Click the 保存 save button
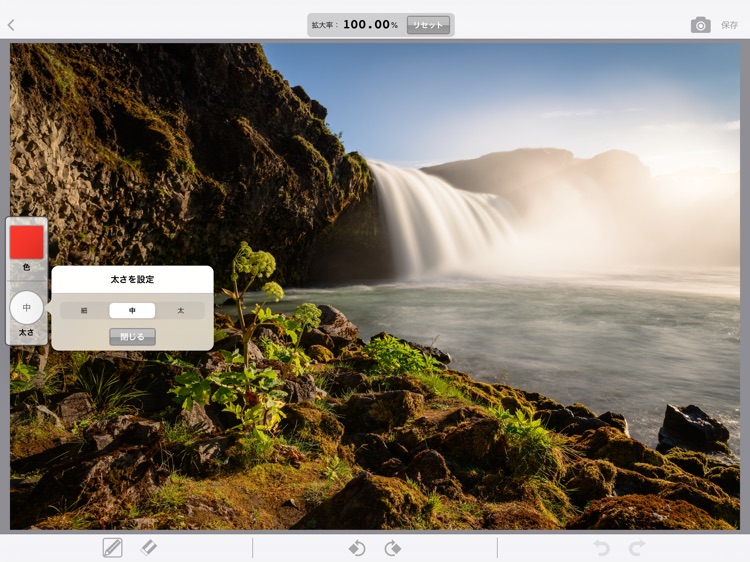Image resolution: width=750 pixels, height=562 pixels. coord(729,25)
